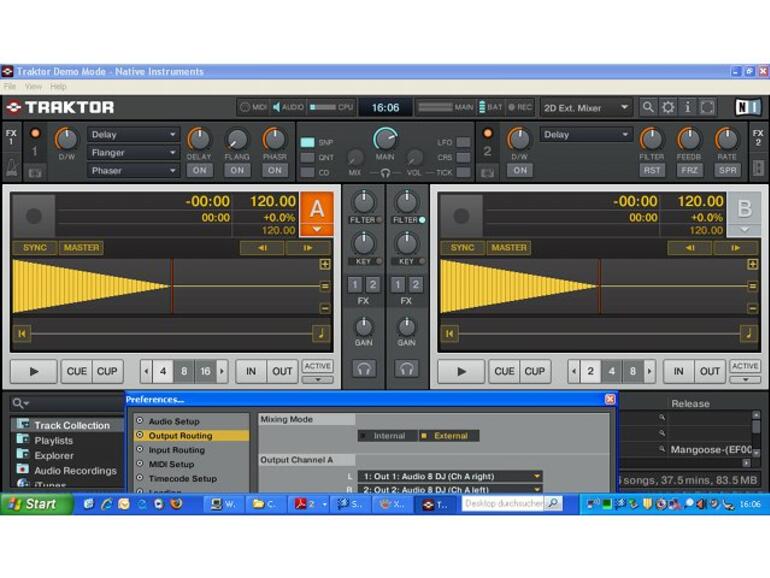
Task: Jump to track start on Deck B
Action: click(x=450, y=334)
